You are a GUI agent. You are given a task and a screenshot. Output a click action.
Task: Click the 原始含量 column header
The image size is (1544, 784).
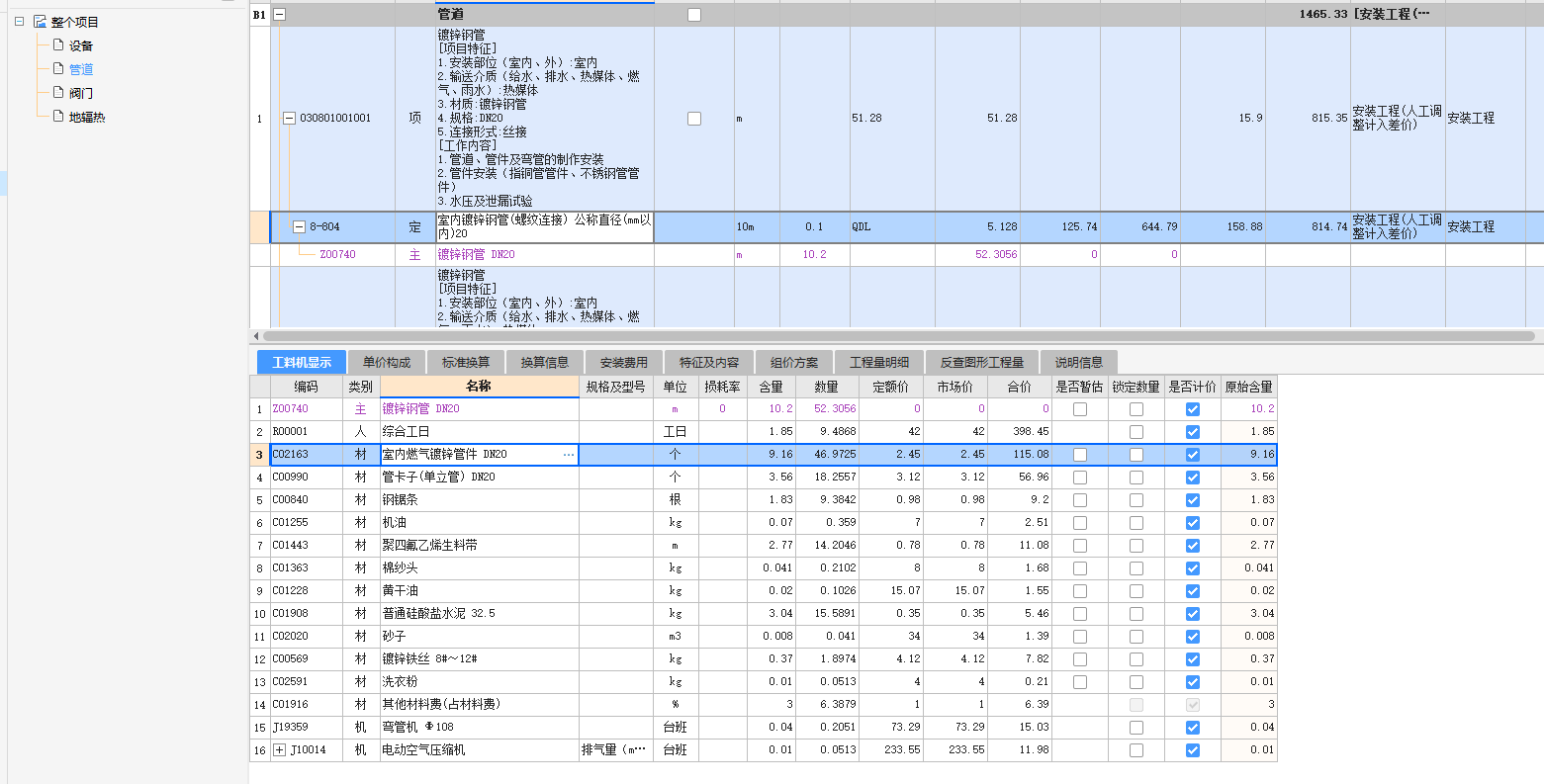(x=1249, y=387)
